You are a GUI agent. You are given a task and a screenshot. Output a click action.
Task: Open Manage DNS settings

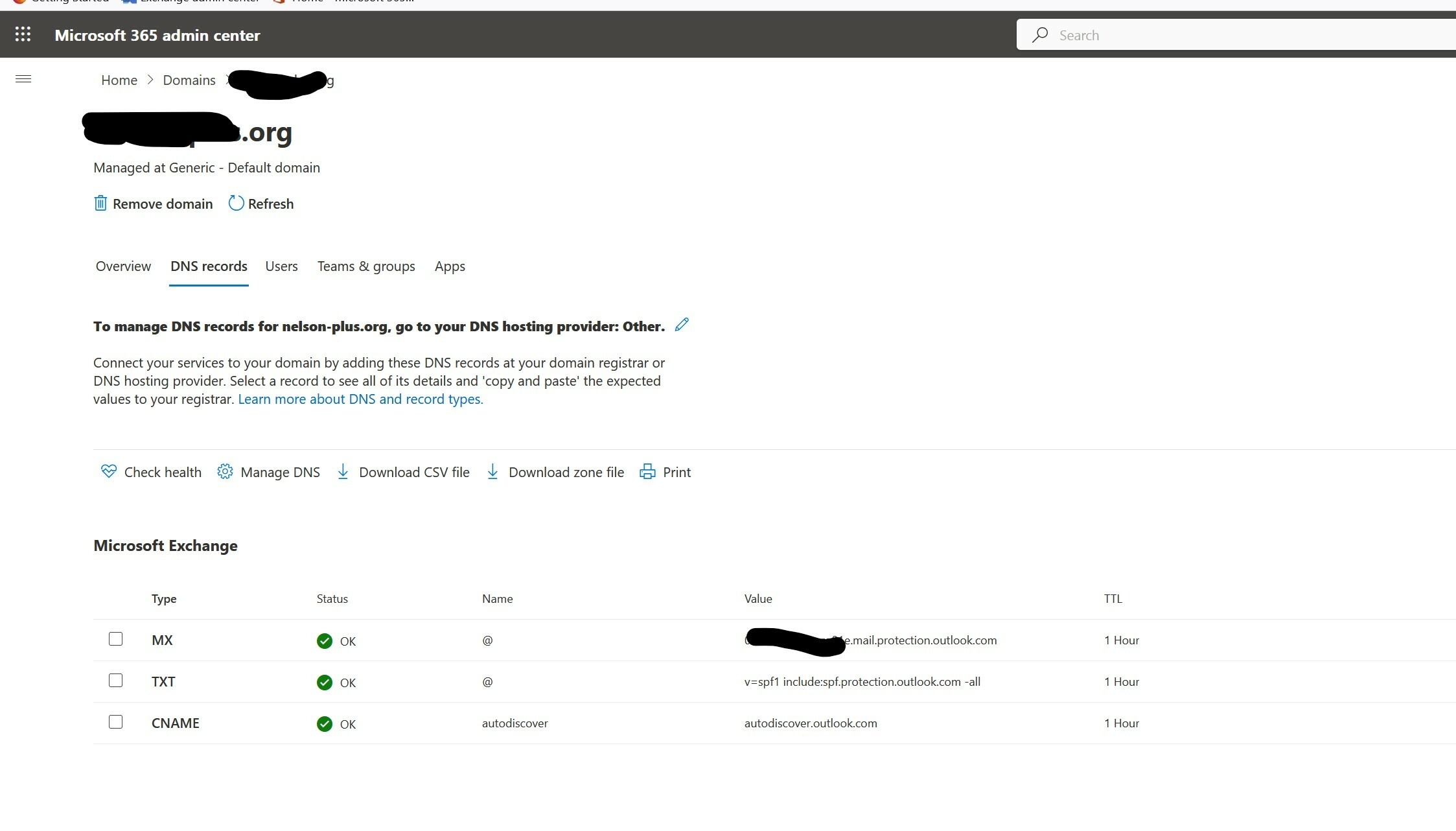pos(268,472)
